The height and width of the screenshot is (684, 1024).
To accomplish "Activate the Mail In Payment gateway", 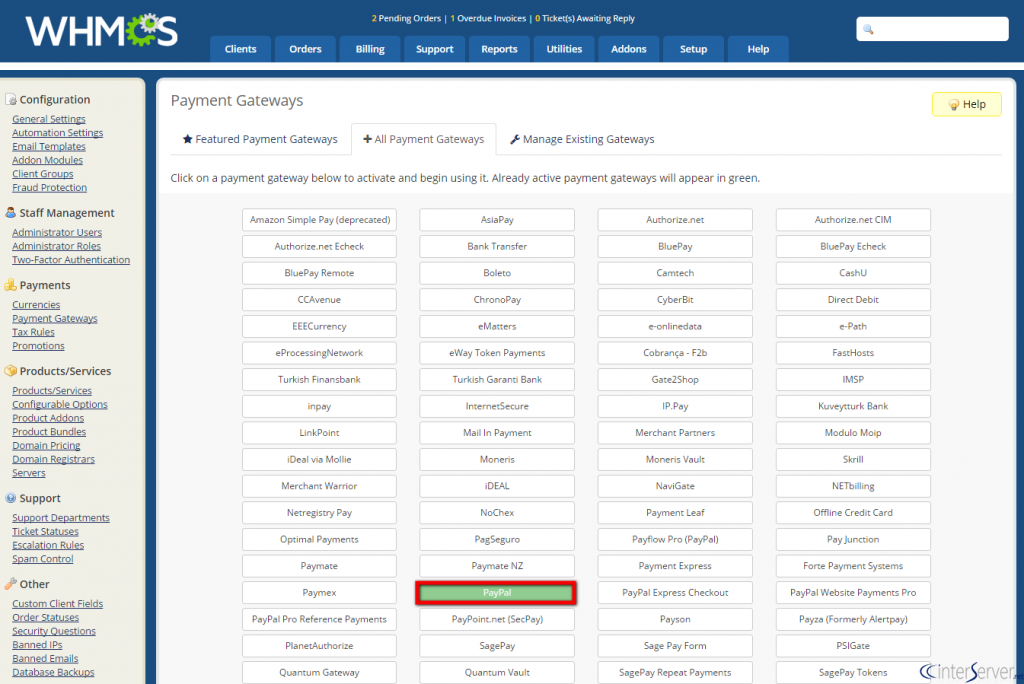I will point(497,432).
